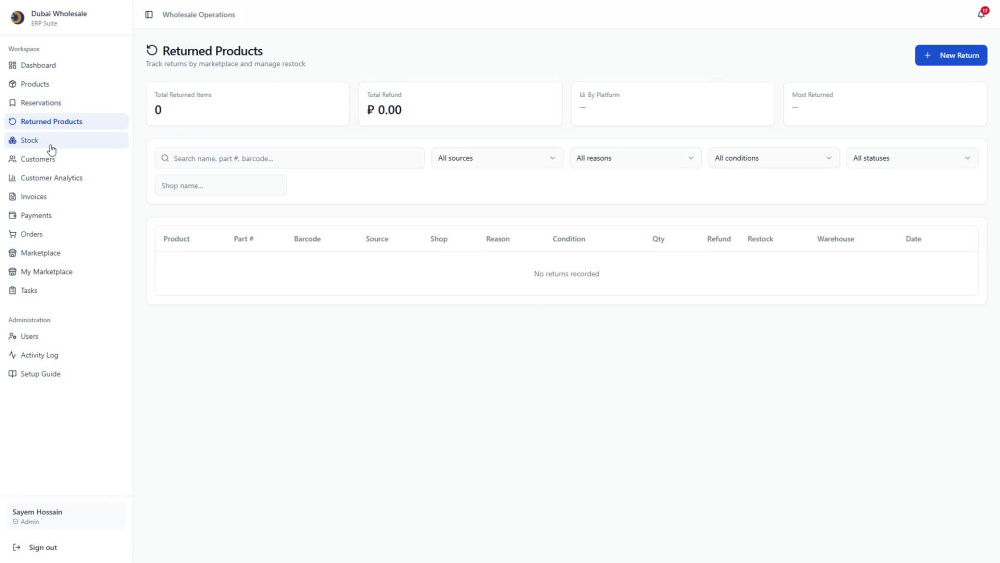Click the Customer Analytics chart icon
Viewport: 1000px width, 563px height.
click(12, 178)
